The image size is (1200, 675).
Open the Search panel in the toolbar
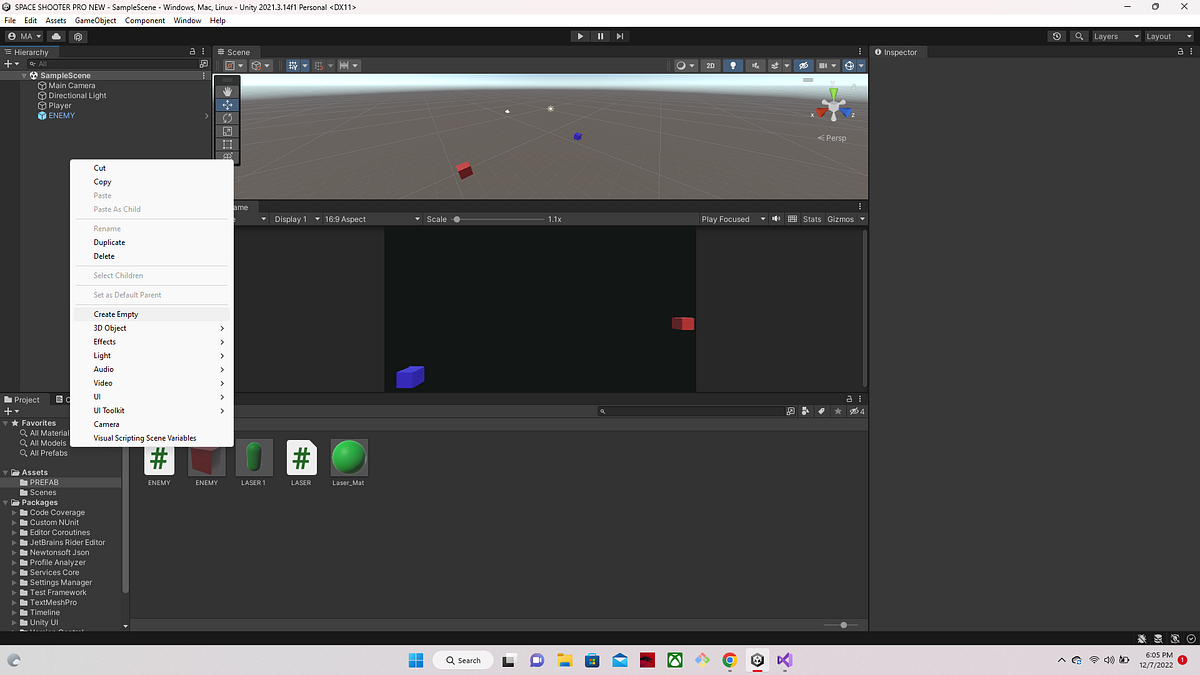click(1080, 36)
